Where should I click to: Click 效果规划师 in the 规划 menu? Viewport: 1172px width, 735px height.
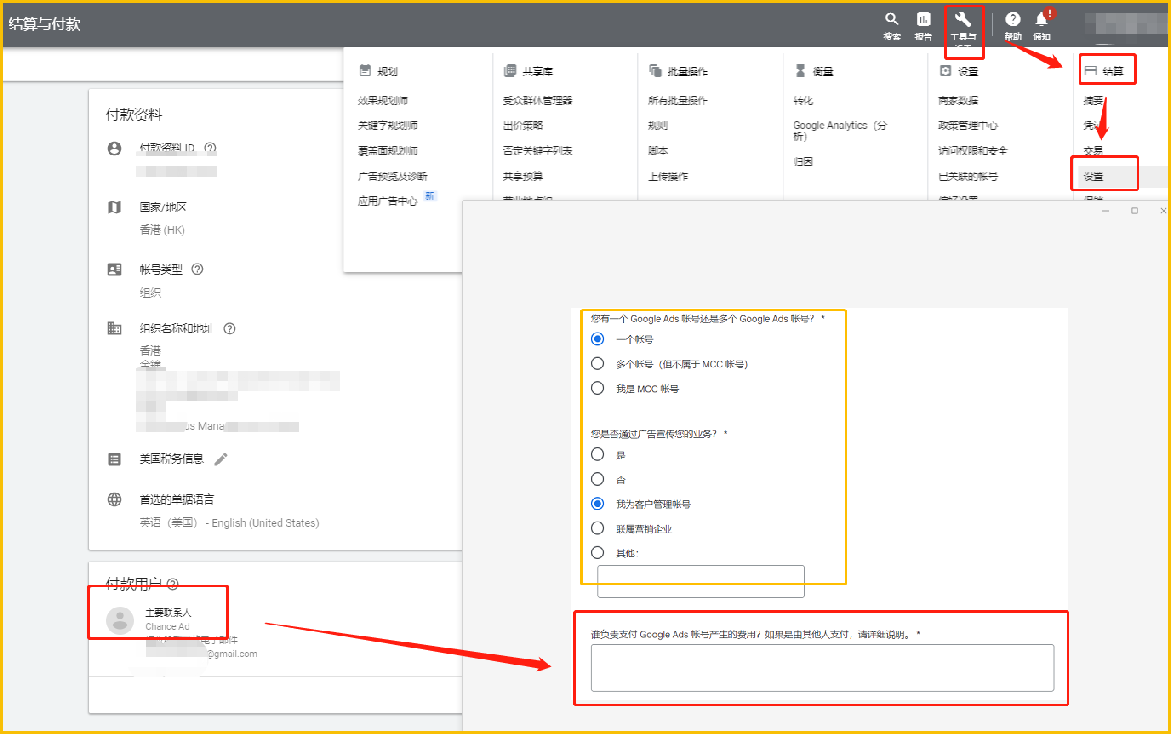tap(383, 101)
